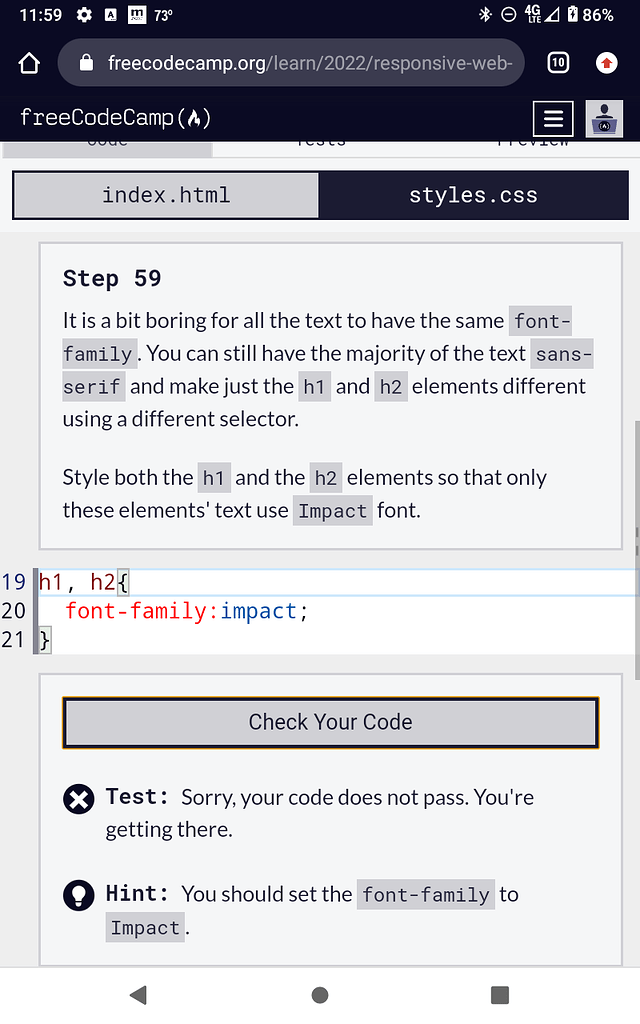Tap the lightbulb hint icon
The height and width of the screenshot is (1024, 640).
coord(78,895)
